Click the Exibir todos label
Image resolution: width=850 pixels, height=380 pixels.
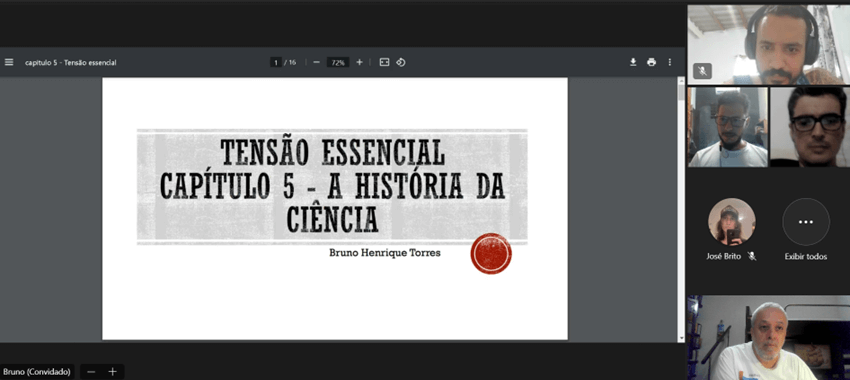point(806,256)
